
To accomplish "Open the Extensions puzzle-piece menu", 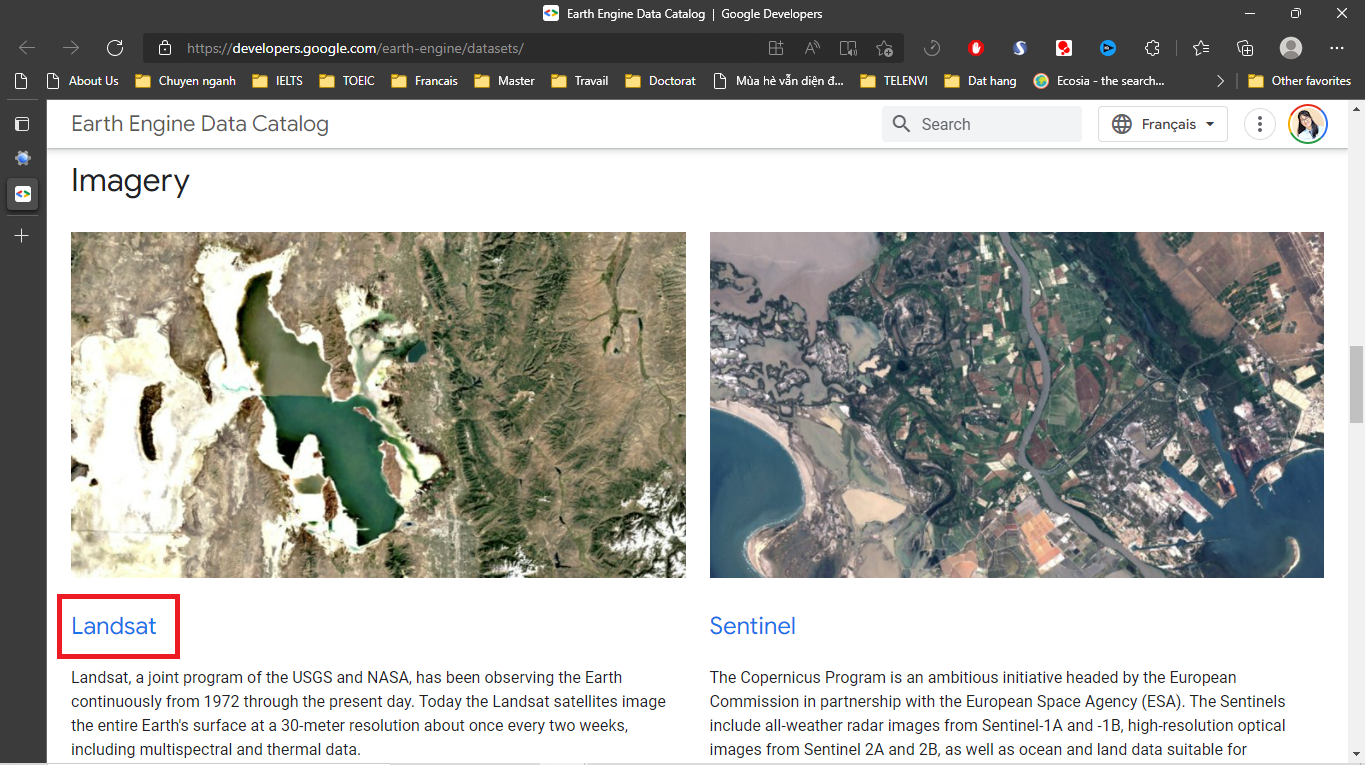I will point(1152,48).
